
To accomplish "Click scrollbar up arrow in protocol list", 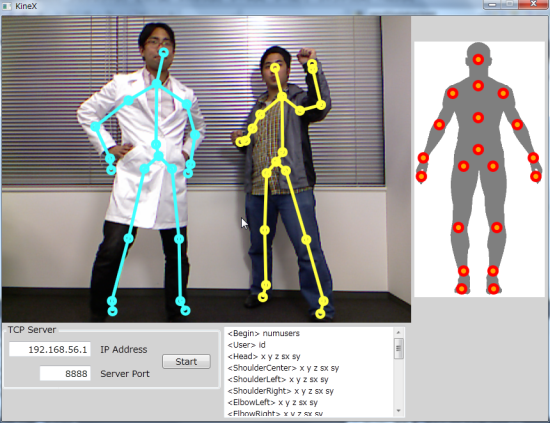I will 398,332.
